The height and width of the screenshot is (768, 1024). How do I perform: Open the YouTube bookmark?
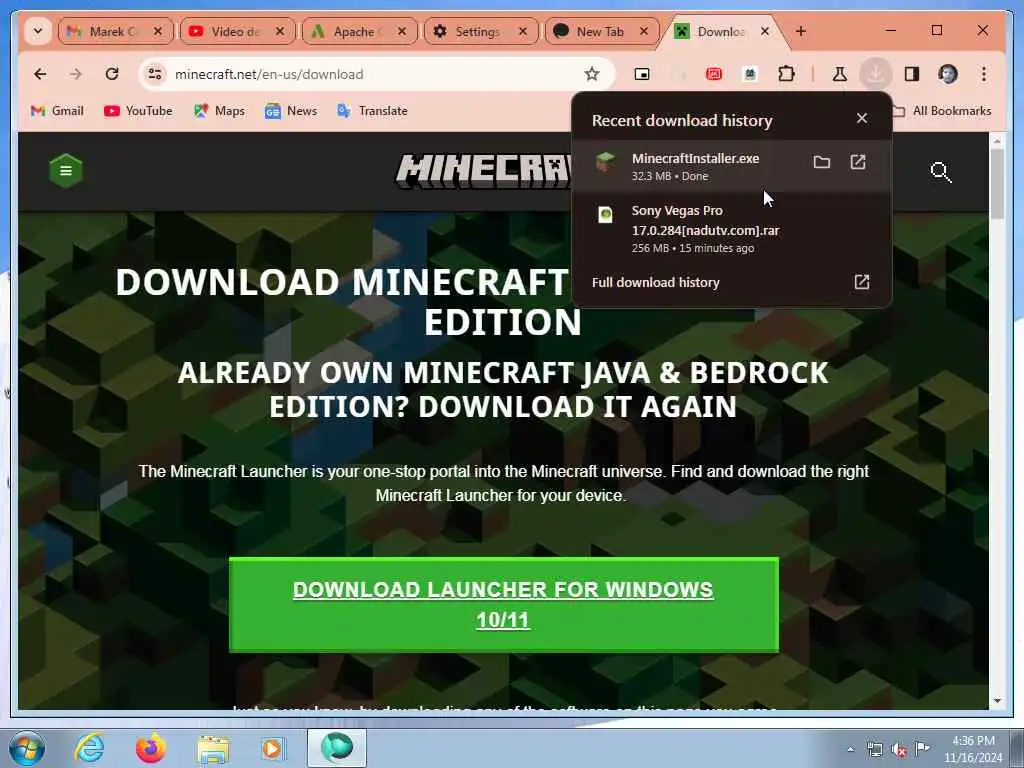pos(138,111)
